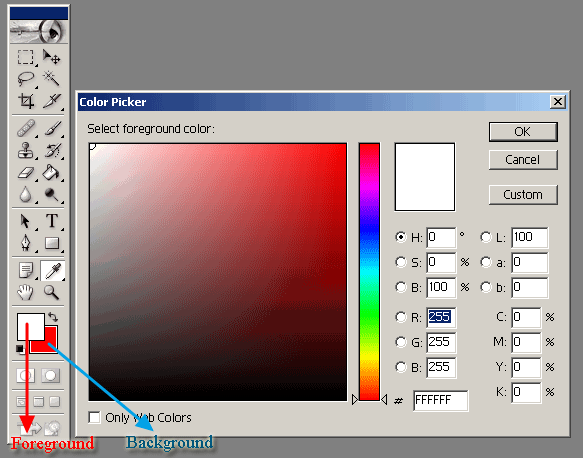The width and height of the screenshot is (583, 458).
Task: Select the Slice tool
Action: (51, 101)
